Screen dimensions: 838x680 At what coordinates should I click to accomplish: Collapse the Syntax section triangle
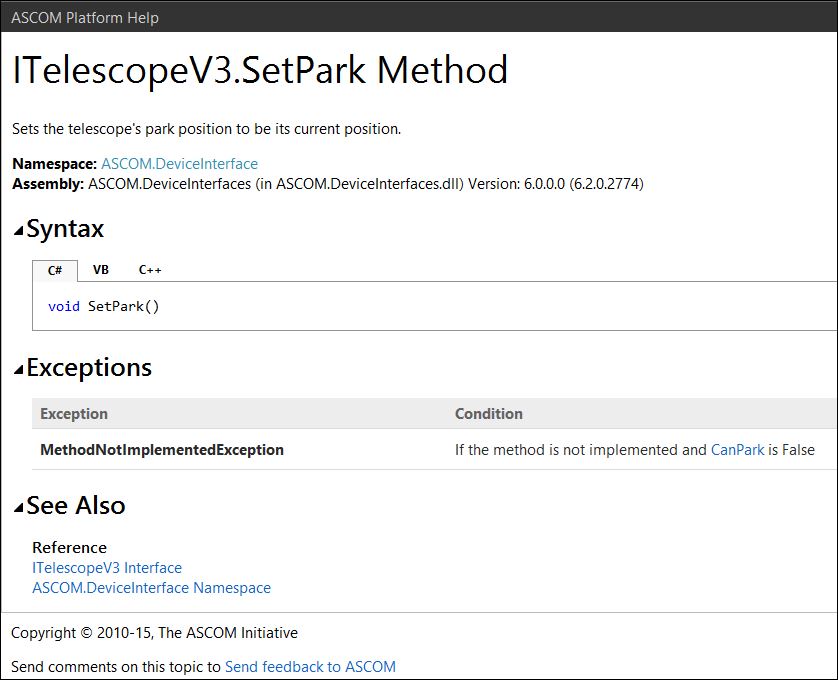tap(18, 231)
